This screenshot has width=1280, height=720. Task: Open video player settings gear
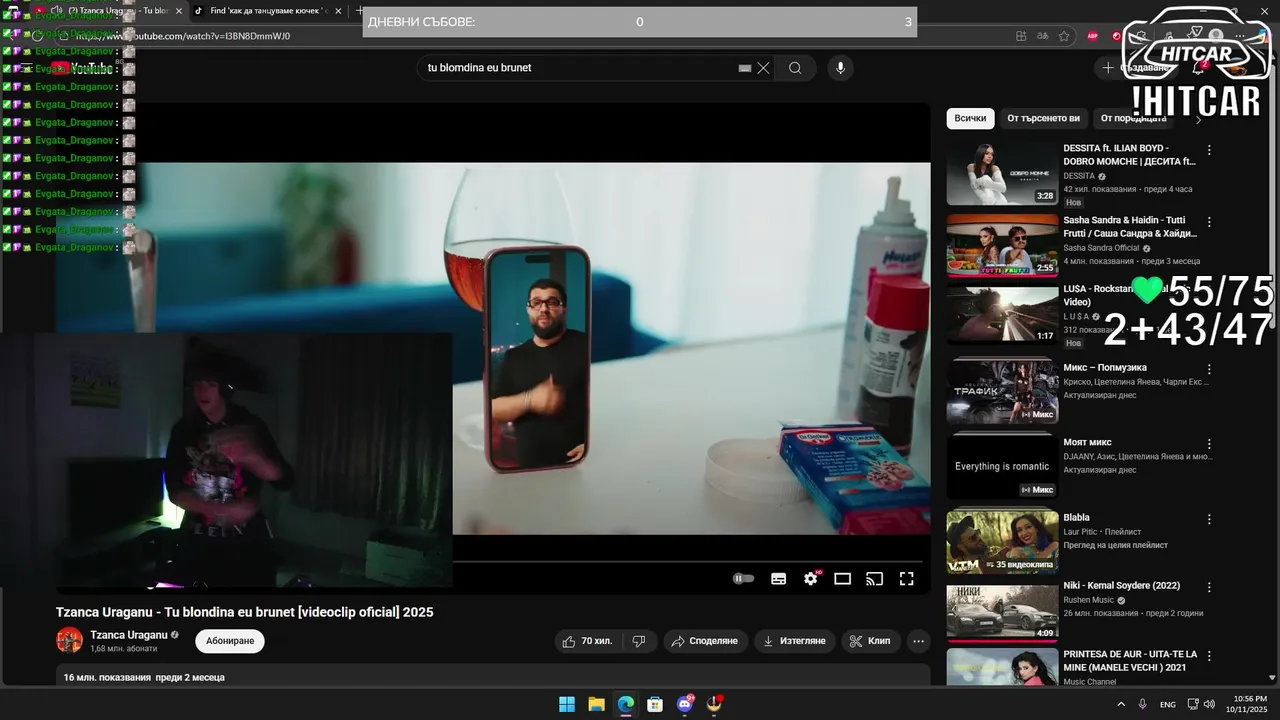(811, 579)
